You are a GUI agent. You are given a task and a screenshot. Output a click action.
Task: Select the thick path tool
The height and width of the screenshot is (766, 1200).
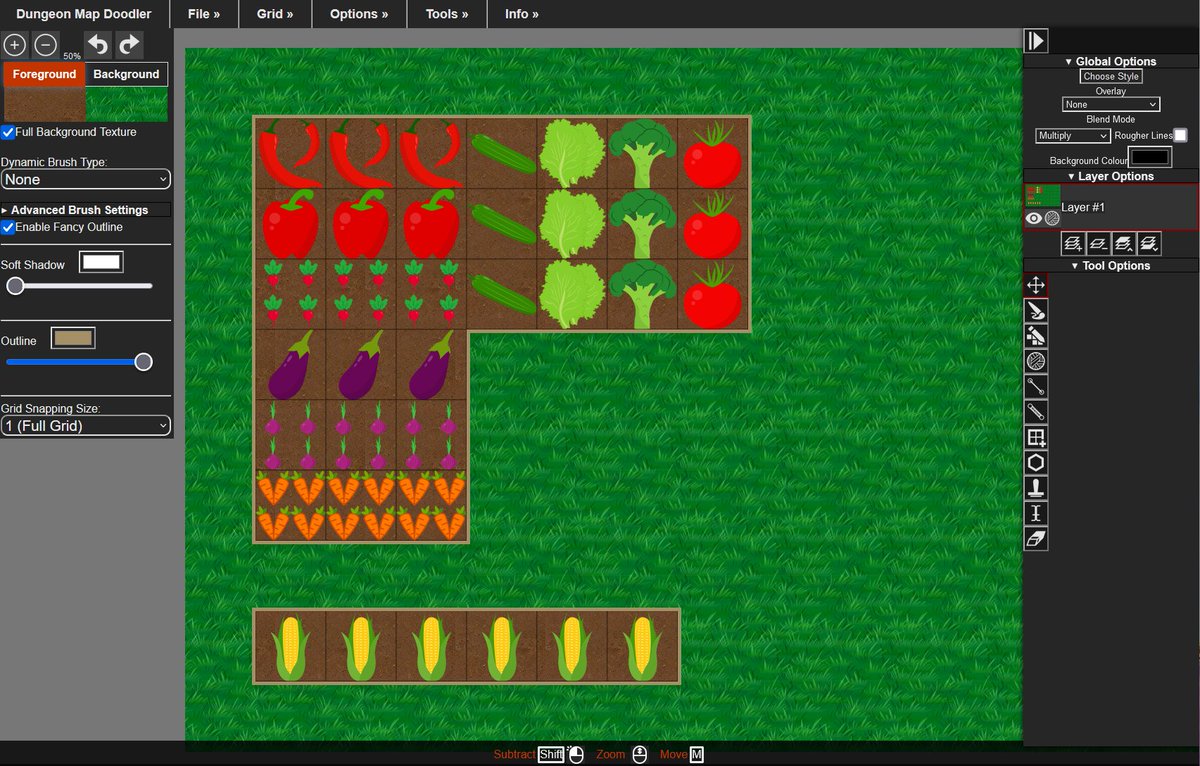coord(1036,412)
